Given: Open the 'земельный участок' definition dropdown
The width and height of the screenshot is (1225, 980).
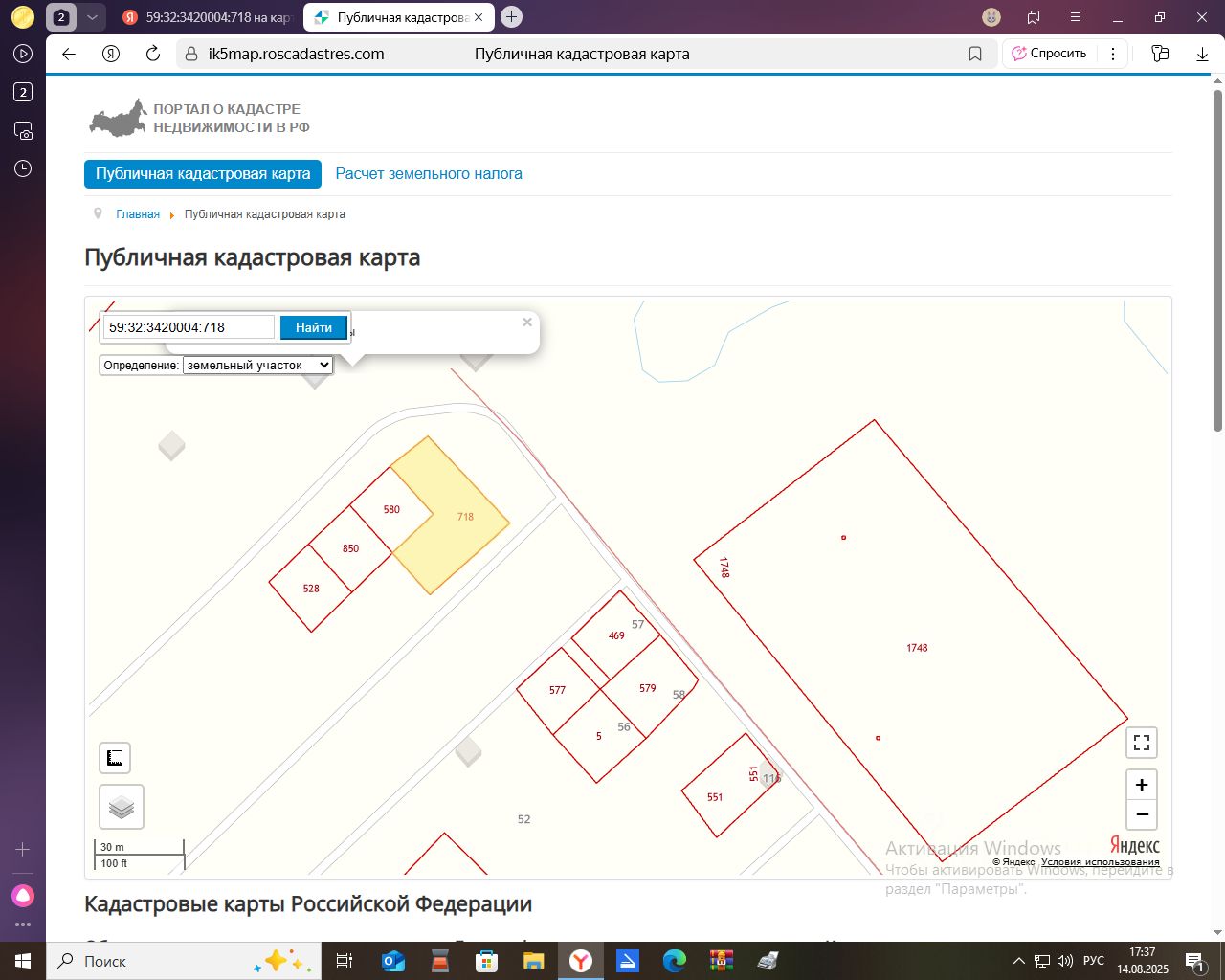Looking at the screenshot, I should tap(257, 366).
